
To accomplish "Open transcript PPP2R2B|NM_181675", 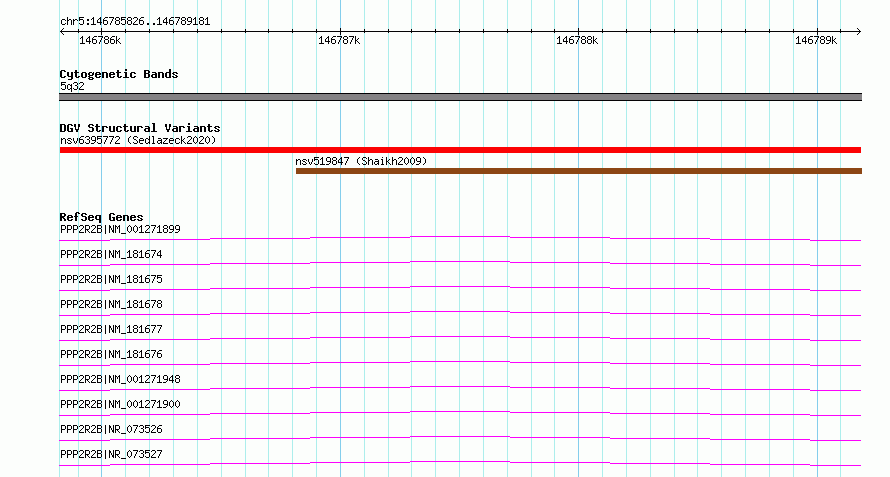I will pos(111,279).
